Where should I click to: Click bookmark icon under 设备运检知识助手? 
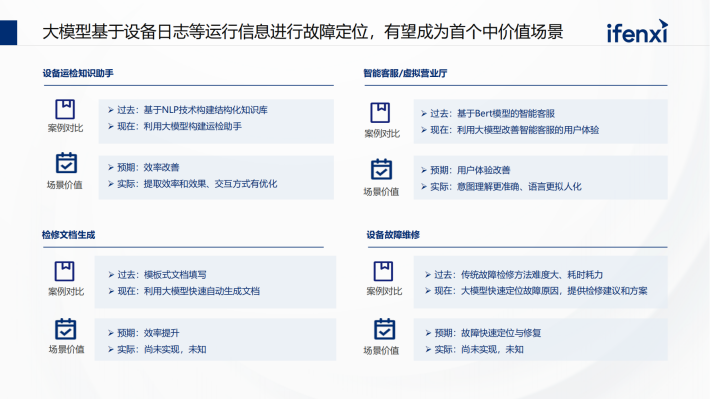(65, 109)
